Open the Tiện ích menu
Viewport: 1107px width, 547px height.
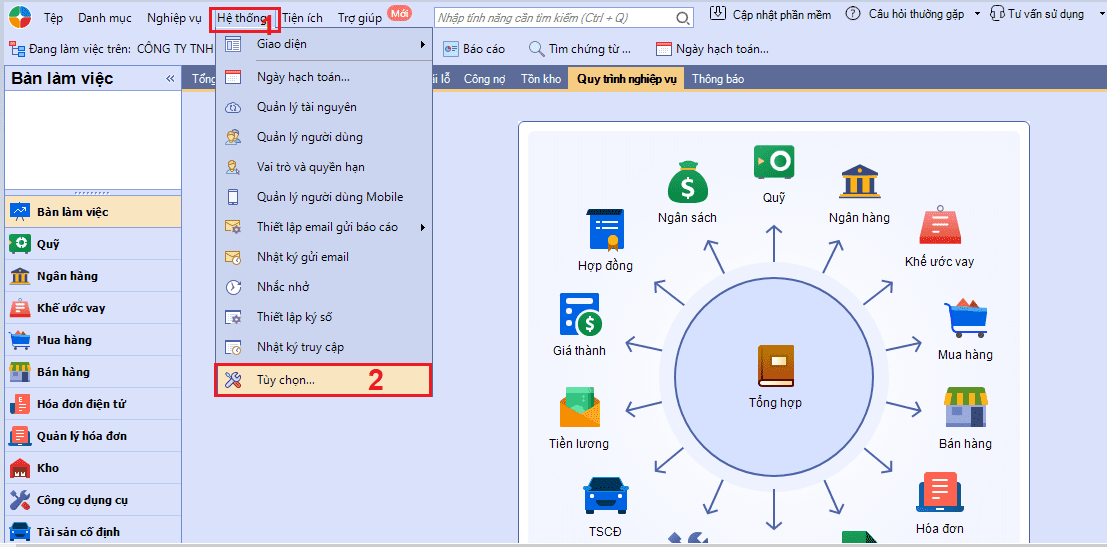(x=302, y=17)
